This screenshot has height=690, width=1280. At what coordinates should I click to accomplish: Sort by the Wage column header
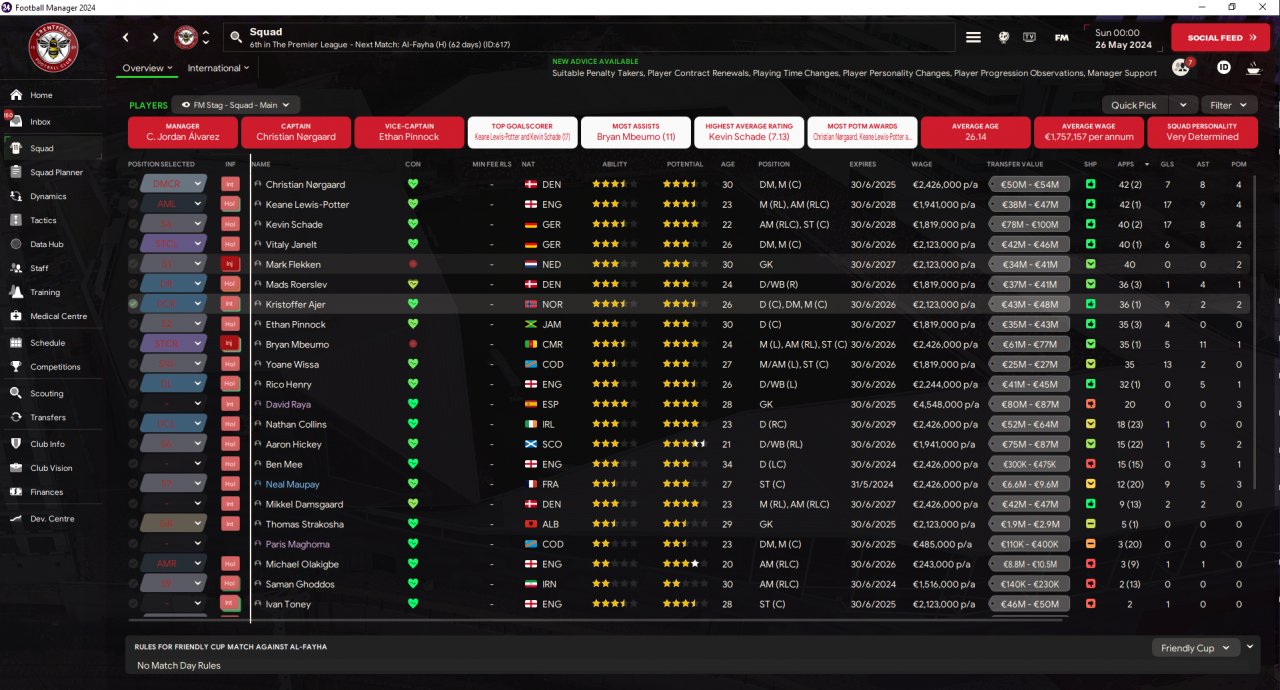[922, 164]
